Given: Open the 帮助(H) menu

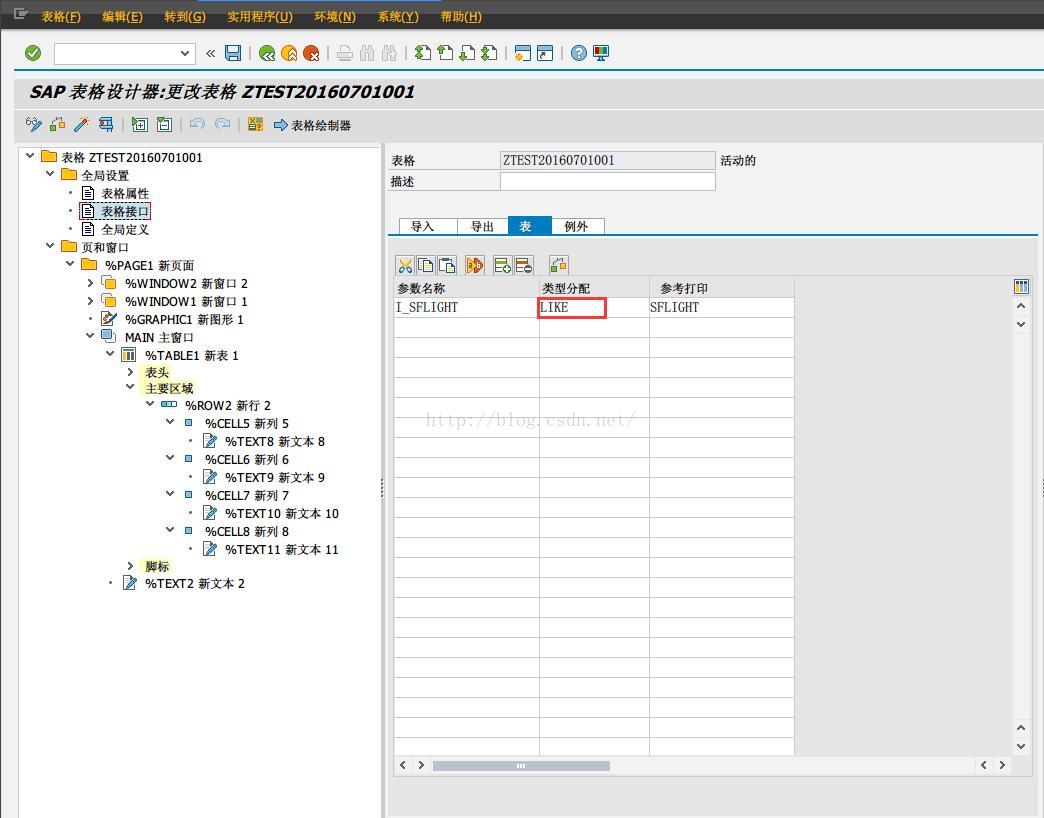Looking at the screenshot, I should 461,17.
